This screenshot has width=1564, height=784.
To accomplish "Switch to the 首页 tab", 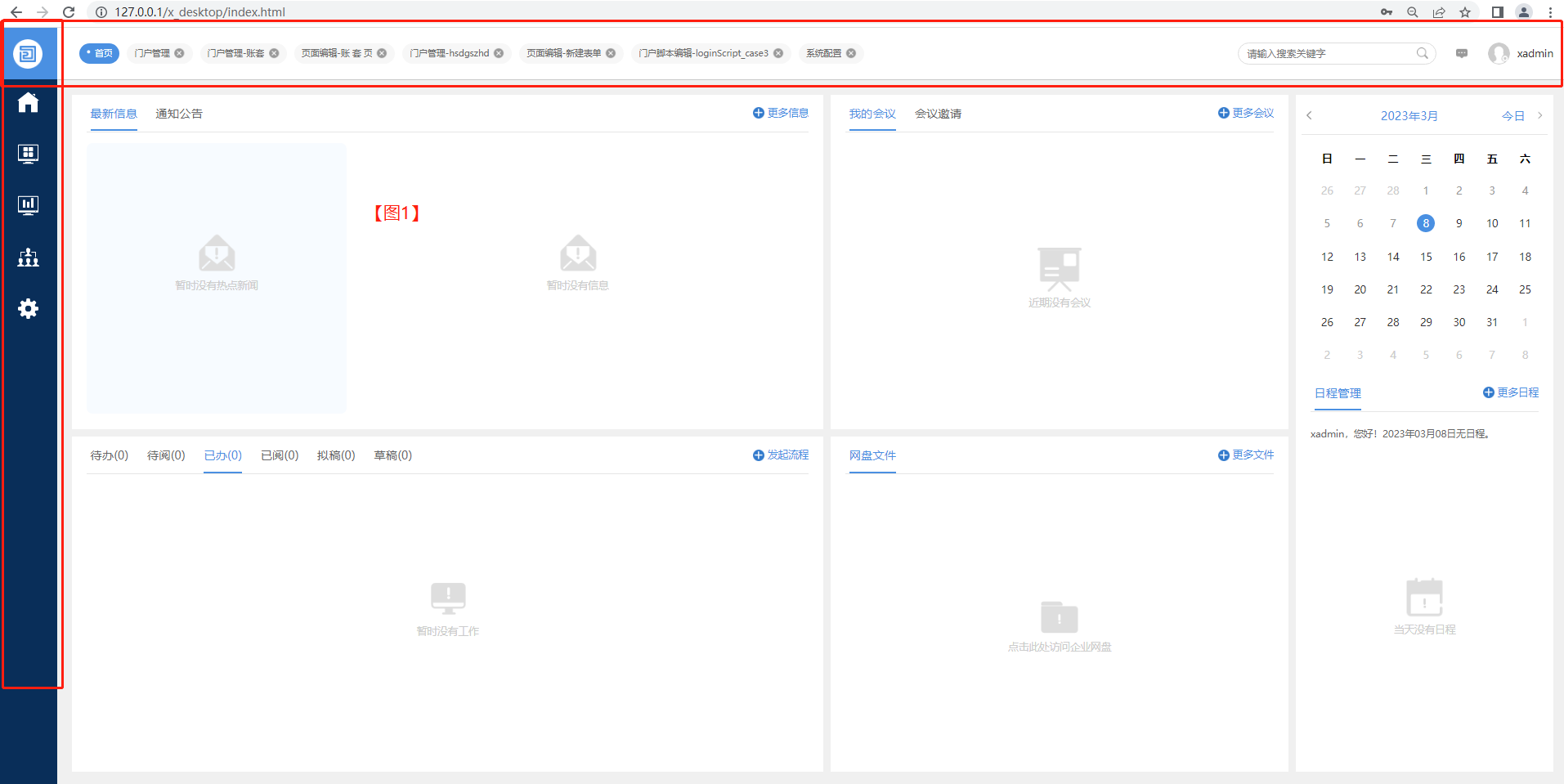I will pyautogui.click(x=100, y=53).
